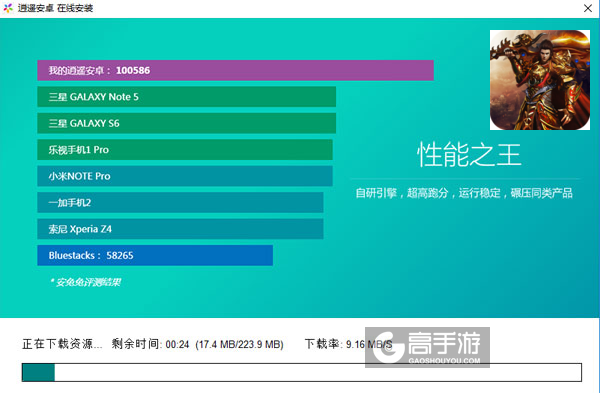Select the 三星 GALAXY S6 bar
Screen dimensions: 600x393
[x=186, y=123]
